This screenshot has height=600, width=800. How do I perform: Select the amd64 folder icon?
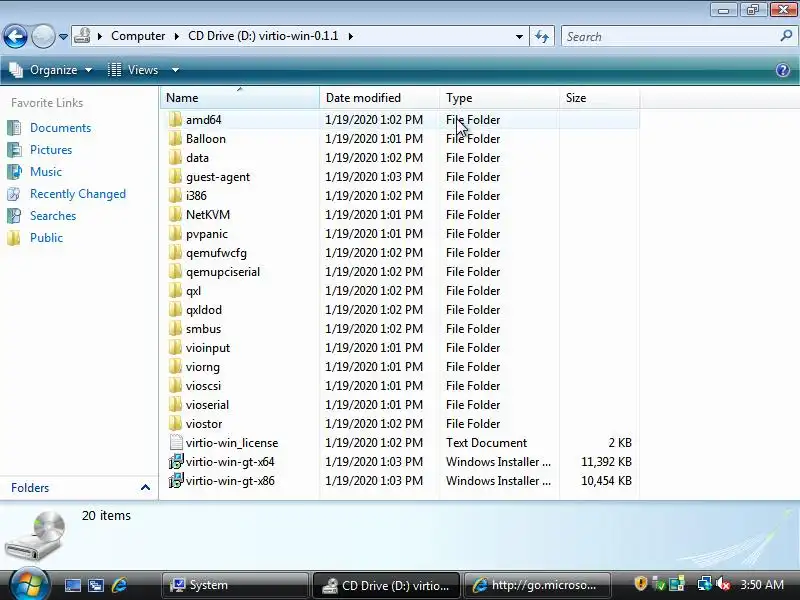[x=175, y=120]
